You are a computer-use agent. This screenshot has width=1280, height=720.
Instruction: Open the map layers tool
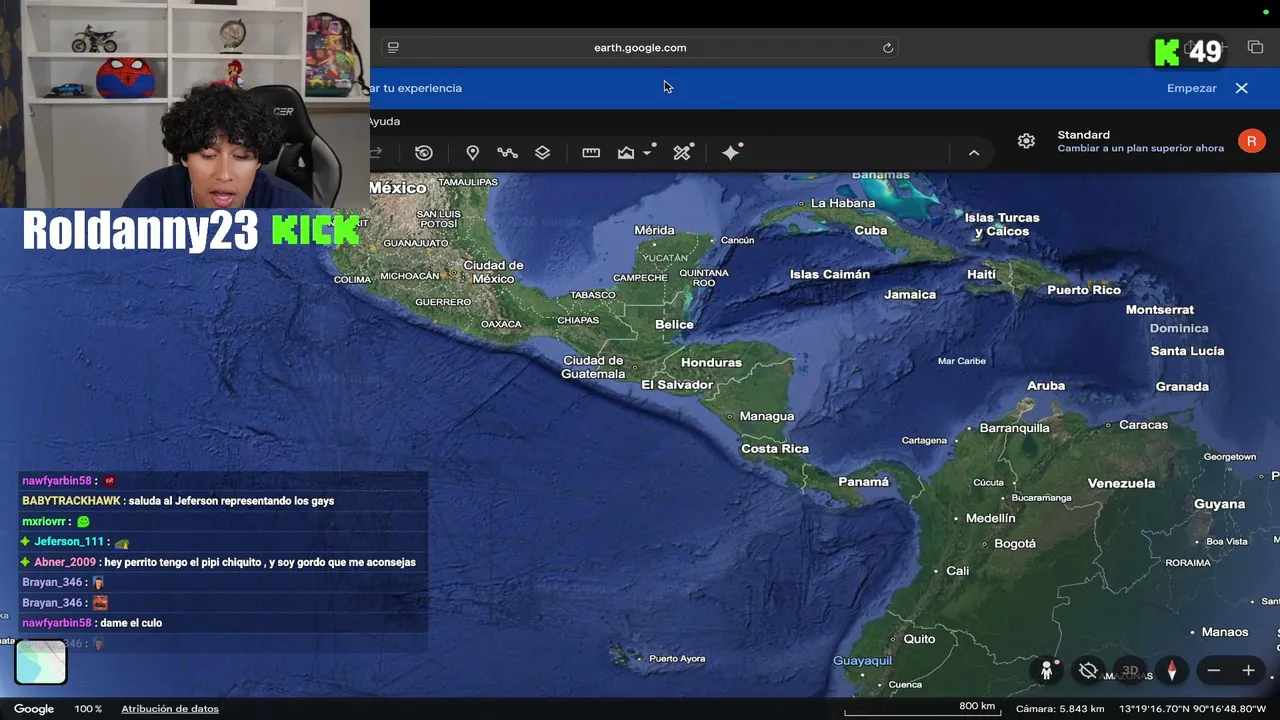pos(542,153)
